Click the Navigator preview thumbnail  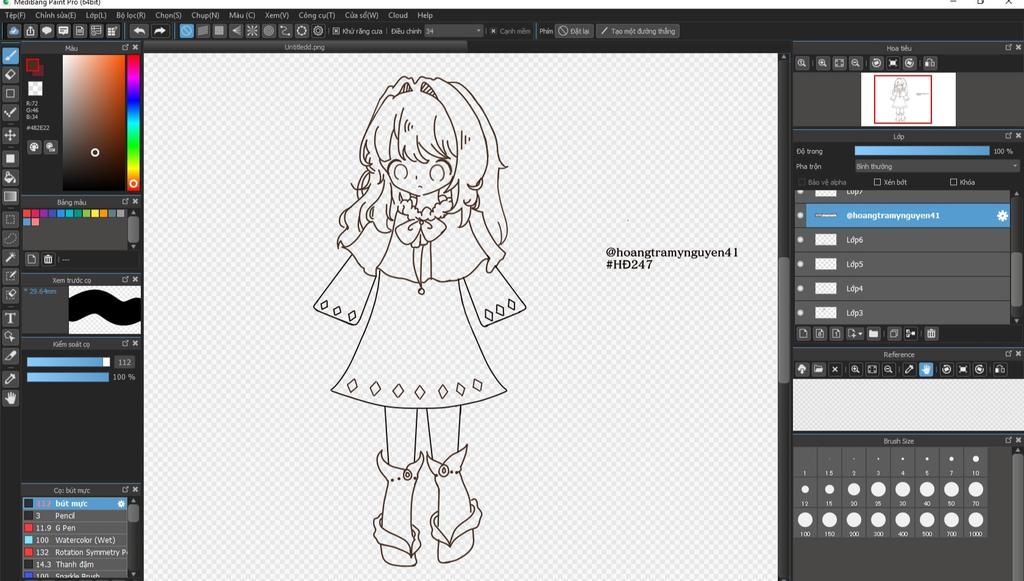[908, 99]
